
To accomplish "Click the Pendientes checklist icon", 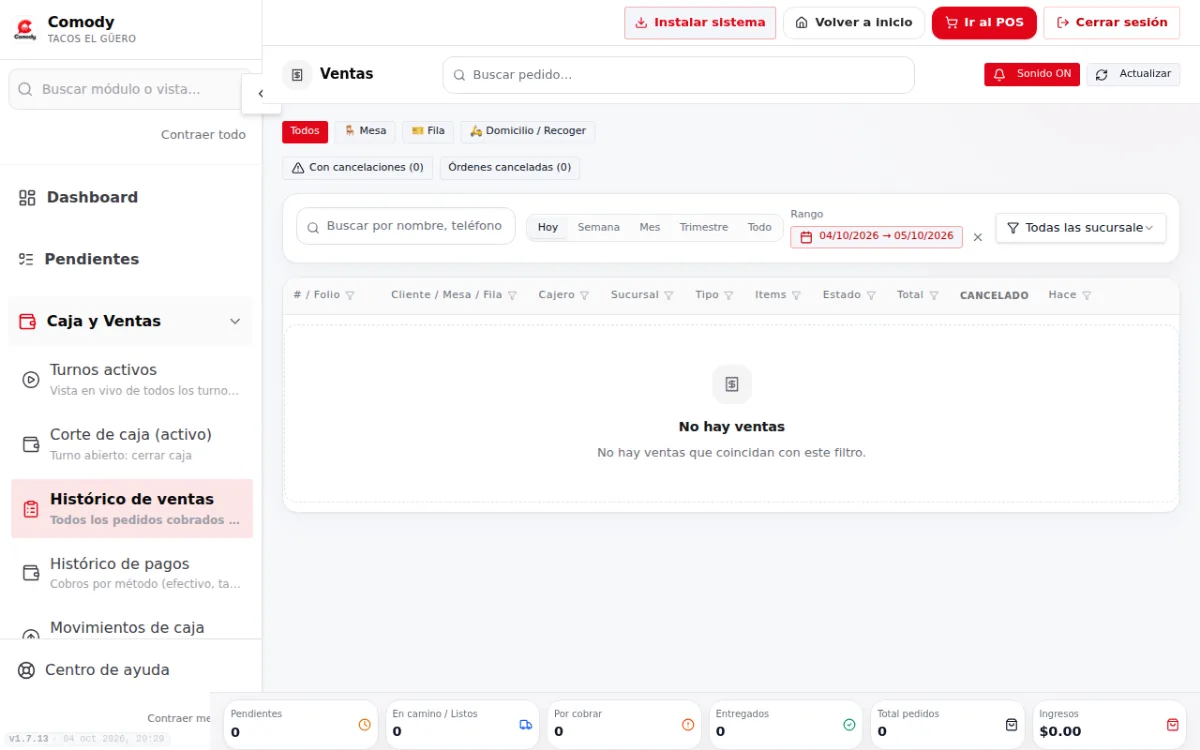I will click(x=26, y=259).
